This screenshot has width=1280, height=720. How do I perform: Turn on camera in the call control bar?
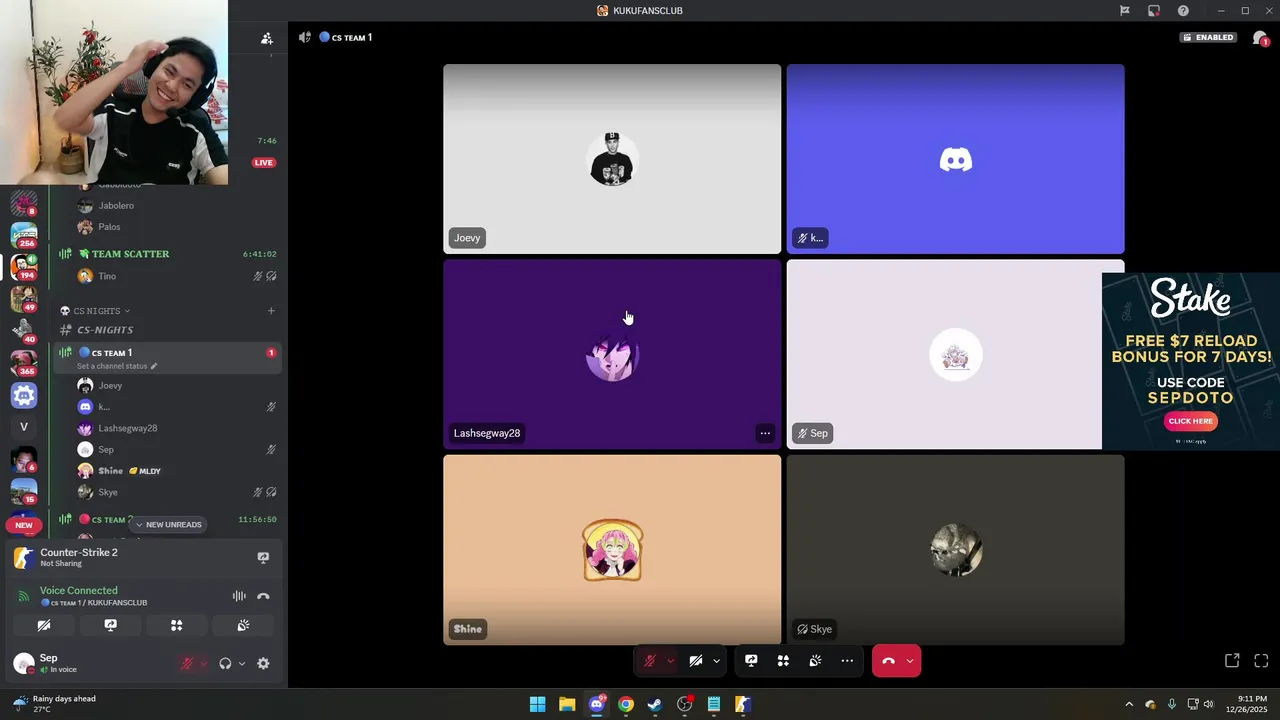pyautogui.click(x=696, y=661)
